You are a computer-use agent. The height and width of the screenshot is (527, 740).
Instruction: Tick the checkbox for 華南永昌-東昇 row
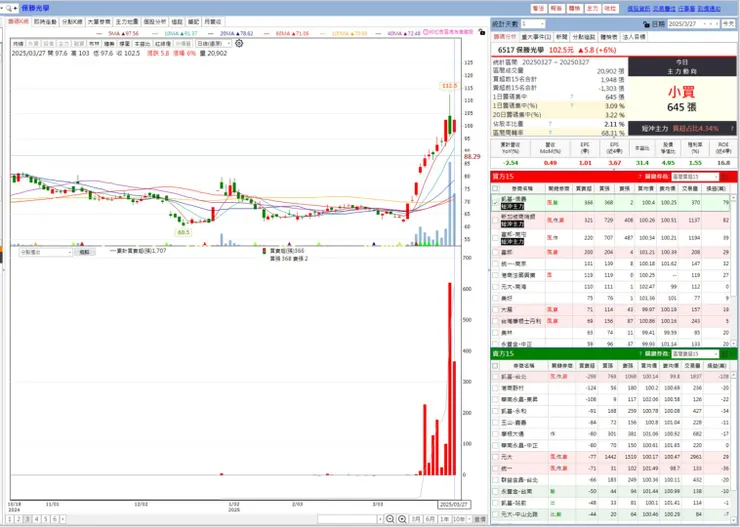coord(495,400)
